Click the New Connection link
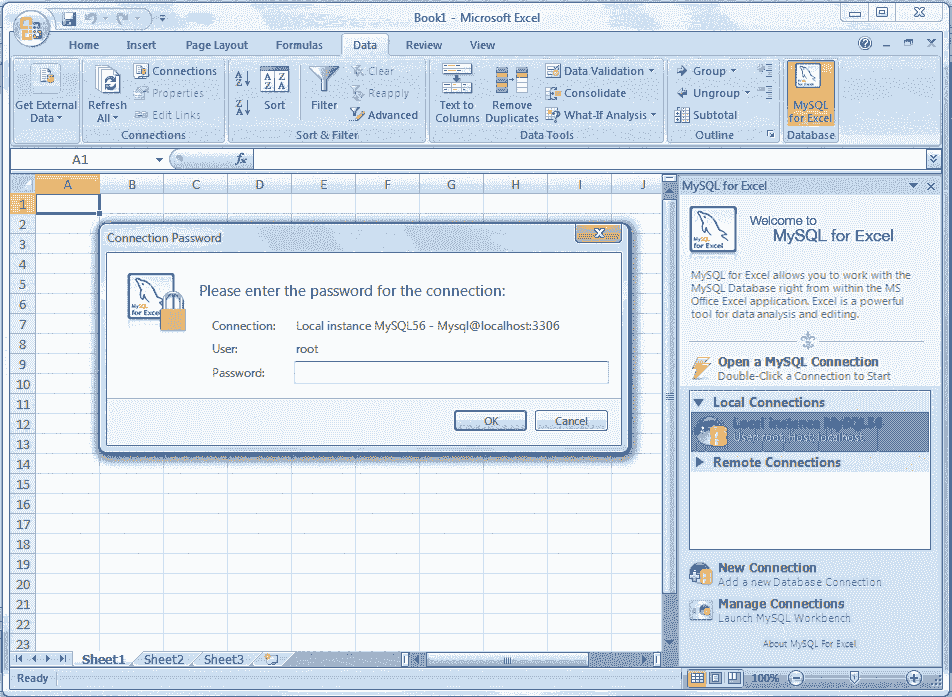The width and height of the screenshot is (952, 697). tap(766, 567)
